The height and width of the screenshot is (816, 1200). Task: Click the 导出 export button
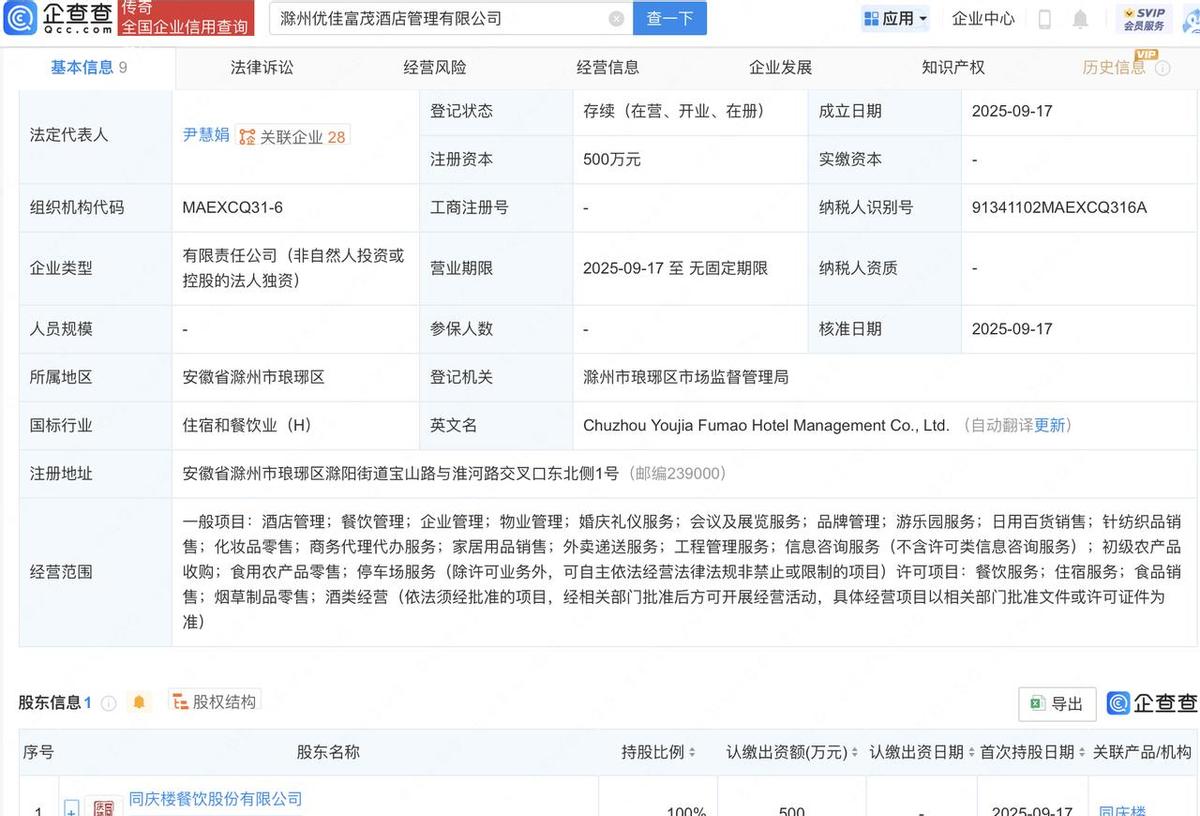(1057, 704)
